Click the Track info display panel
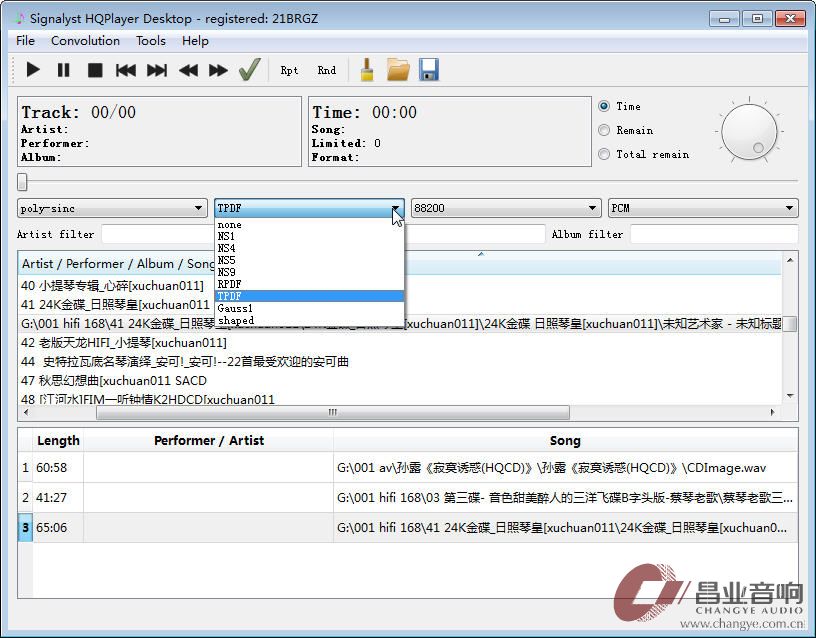This screenshot has height=638, width=816. click(x=159, y=132)
